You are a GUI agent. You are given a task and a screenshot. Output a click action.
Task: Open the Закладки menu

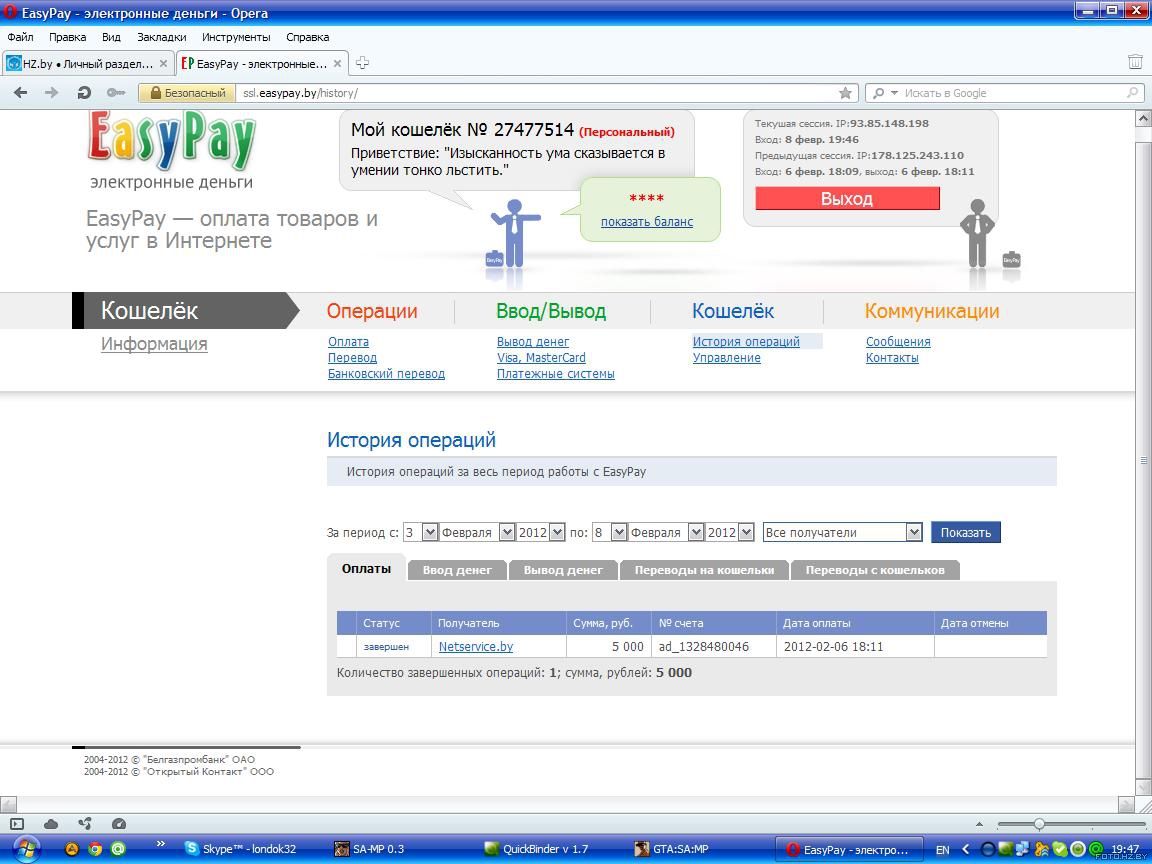tap(162, 37)
